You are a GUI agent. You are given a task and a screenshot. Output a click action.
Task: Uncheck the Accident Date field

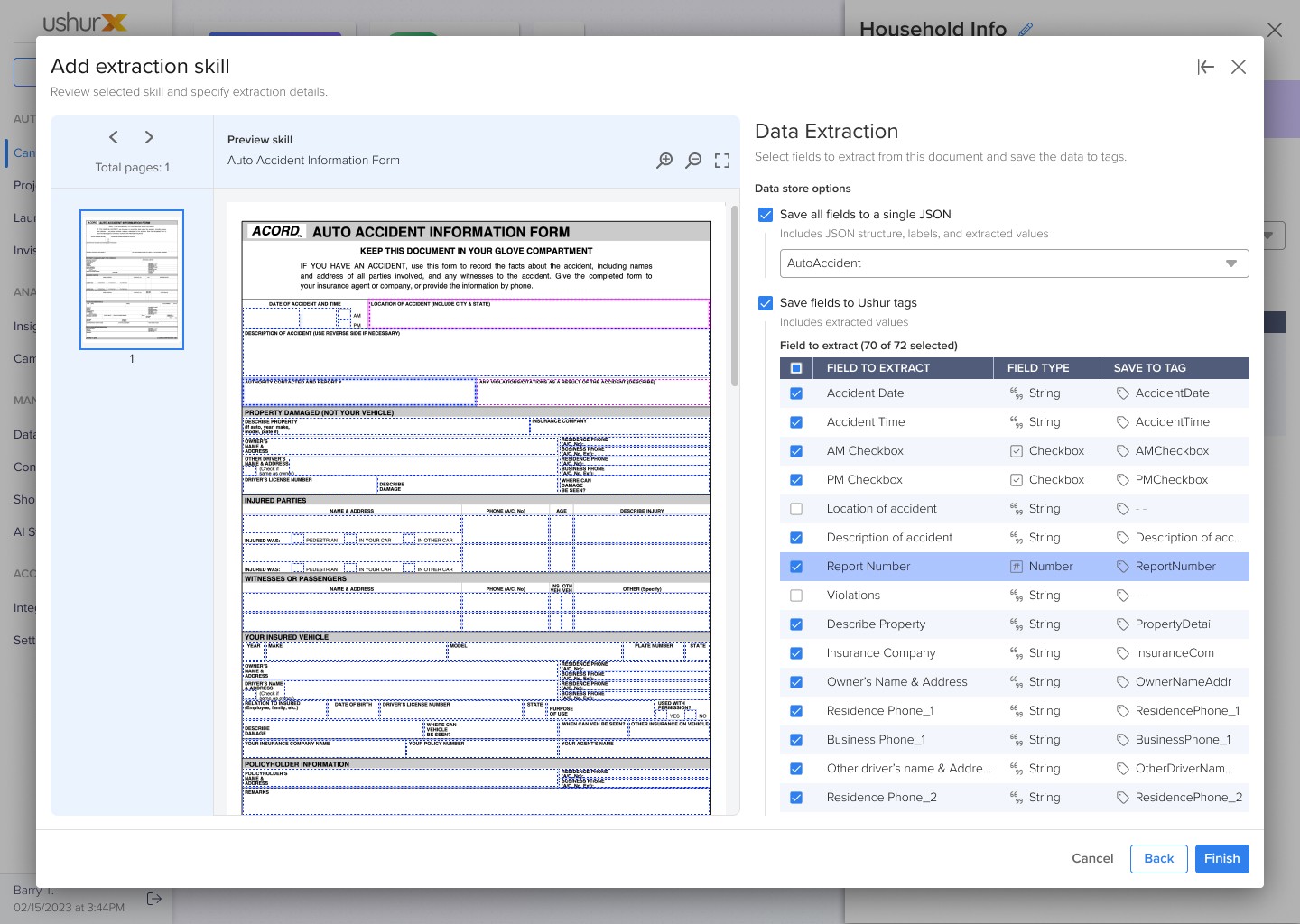point(796,393)
